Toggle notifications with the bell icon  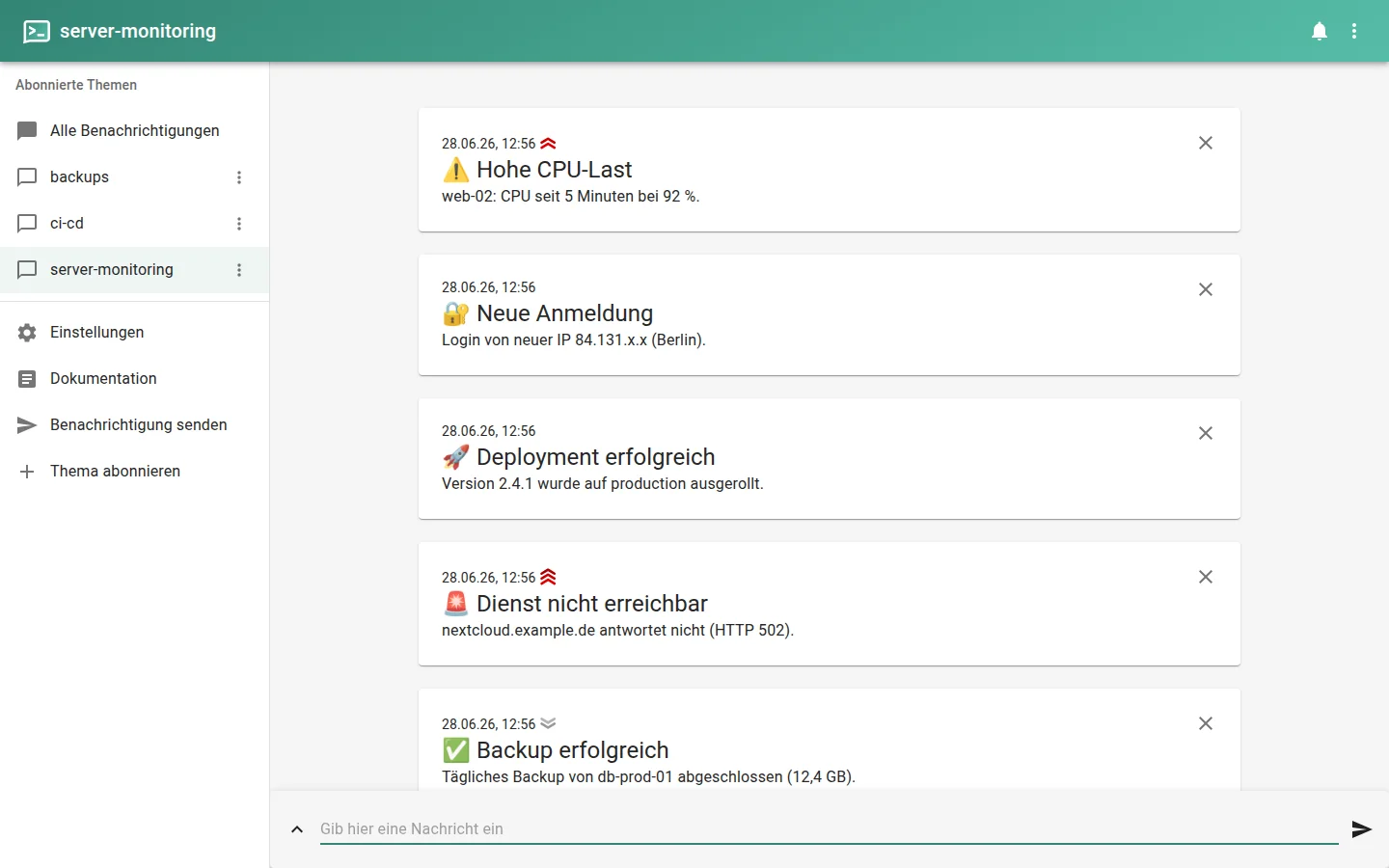click(1320, 31)
